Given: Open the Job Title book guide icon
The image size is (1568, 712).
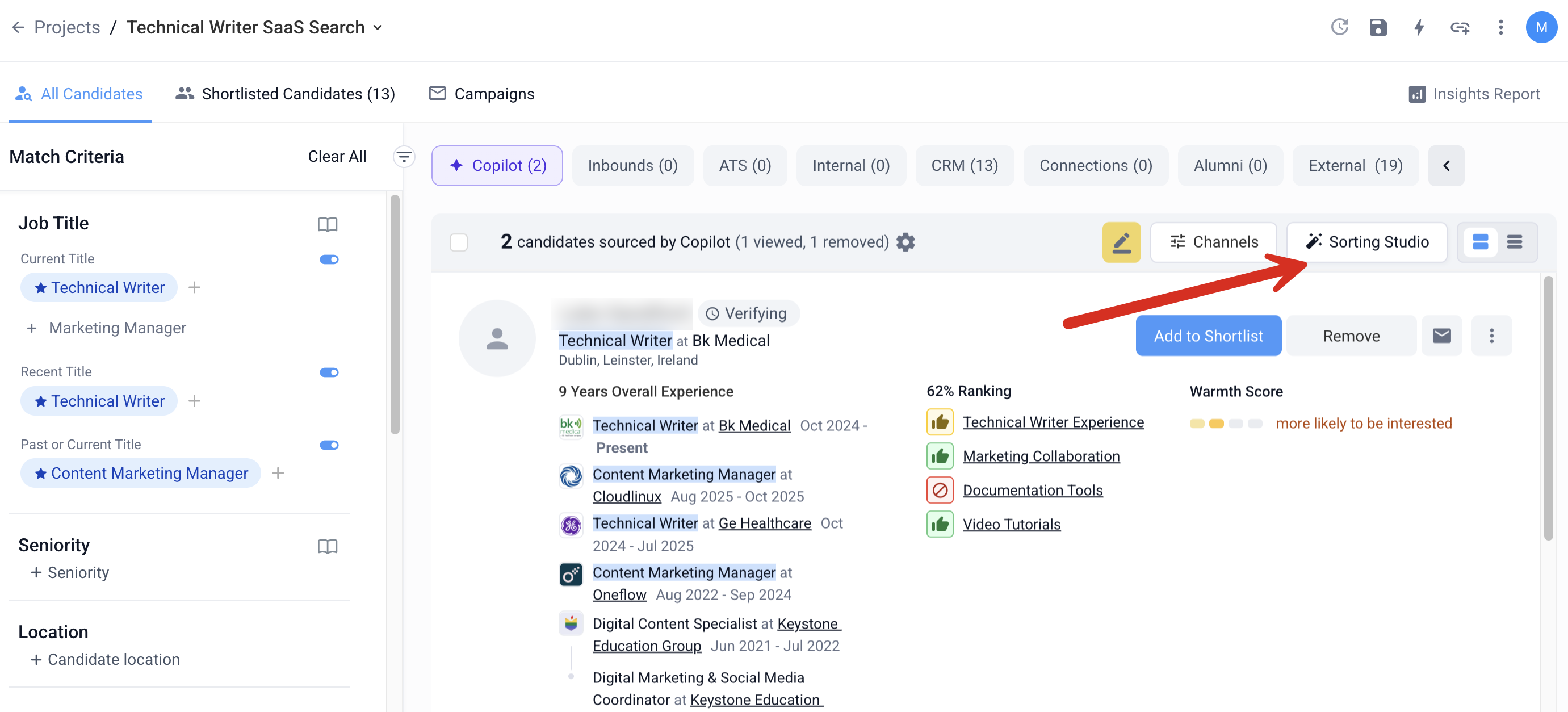Looking at the screenshot, I should coord(328,224).
